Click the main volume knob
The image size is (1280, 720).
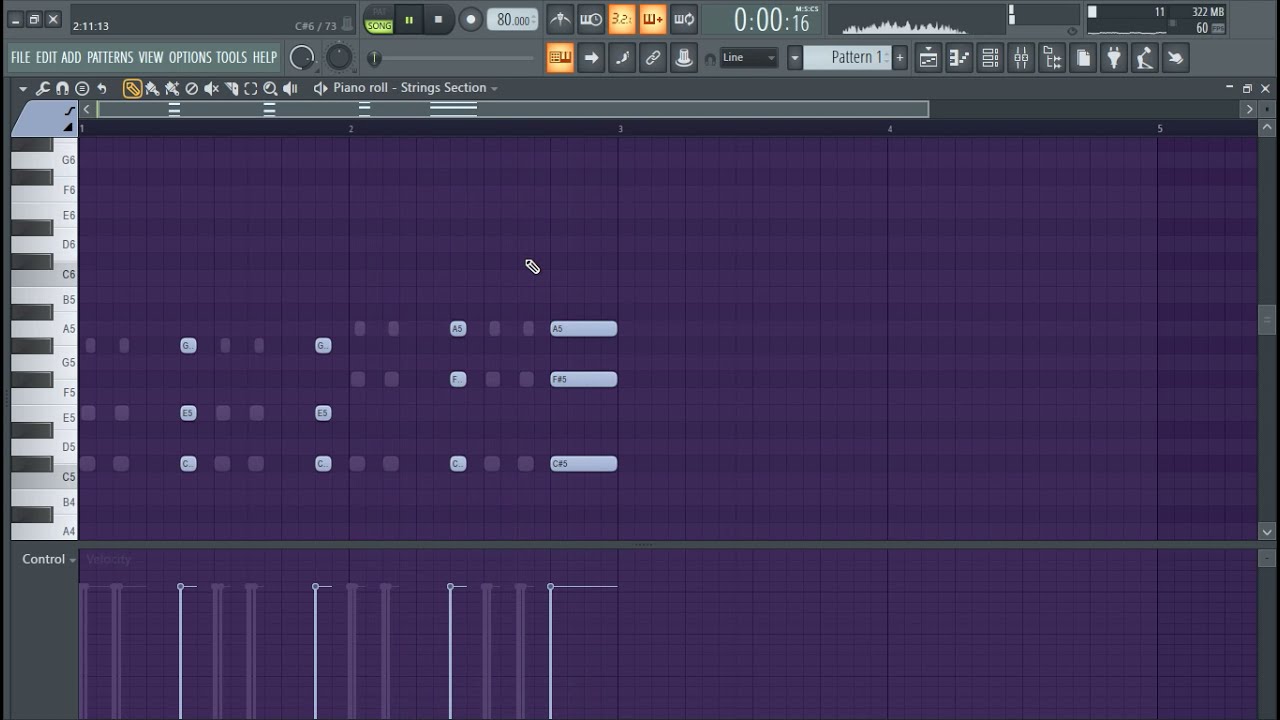302,58
